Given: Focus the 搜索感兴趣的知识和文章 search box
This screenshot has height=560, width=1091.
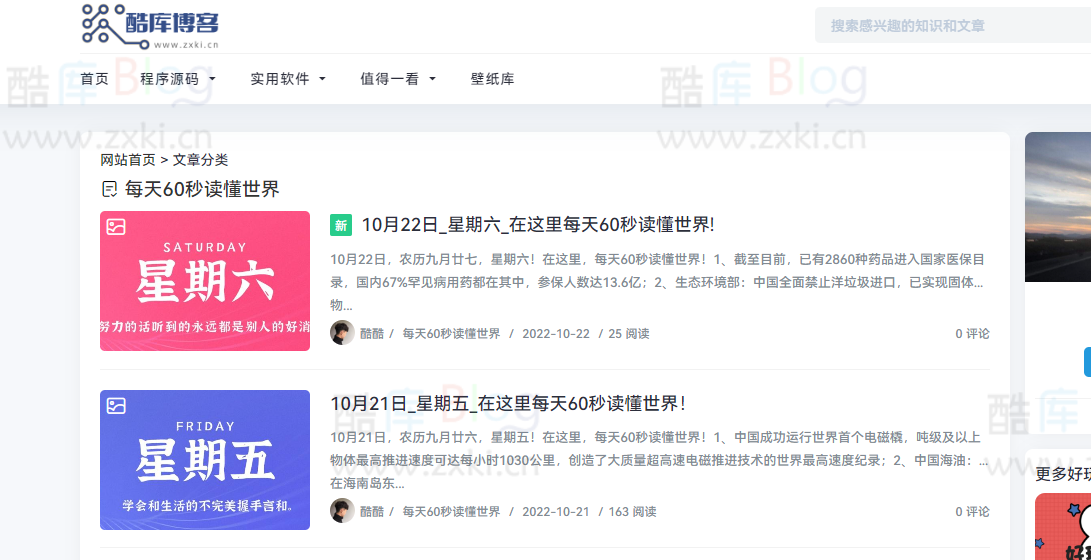Looking at the screenshot, I should coord(953,26).
